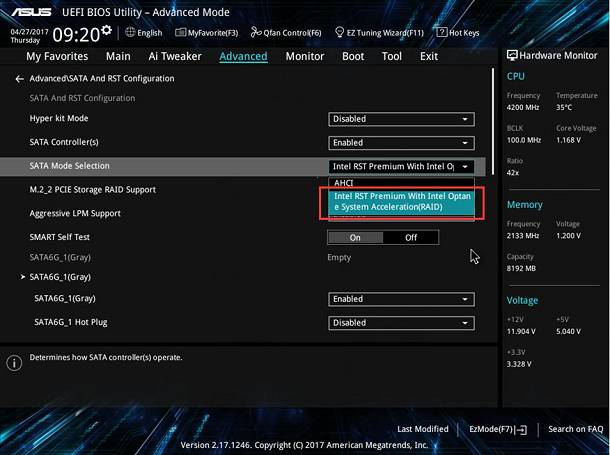Click the breadcrumb Advanced\SATA And RST Configuration

102,79
